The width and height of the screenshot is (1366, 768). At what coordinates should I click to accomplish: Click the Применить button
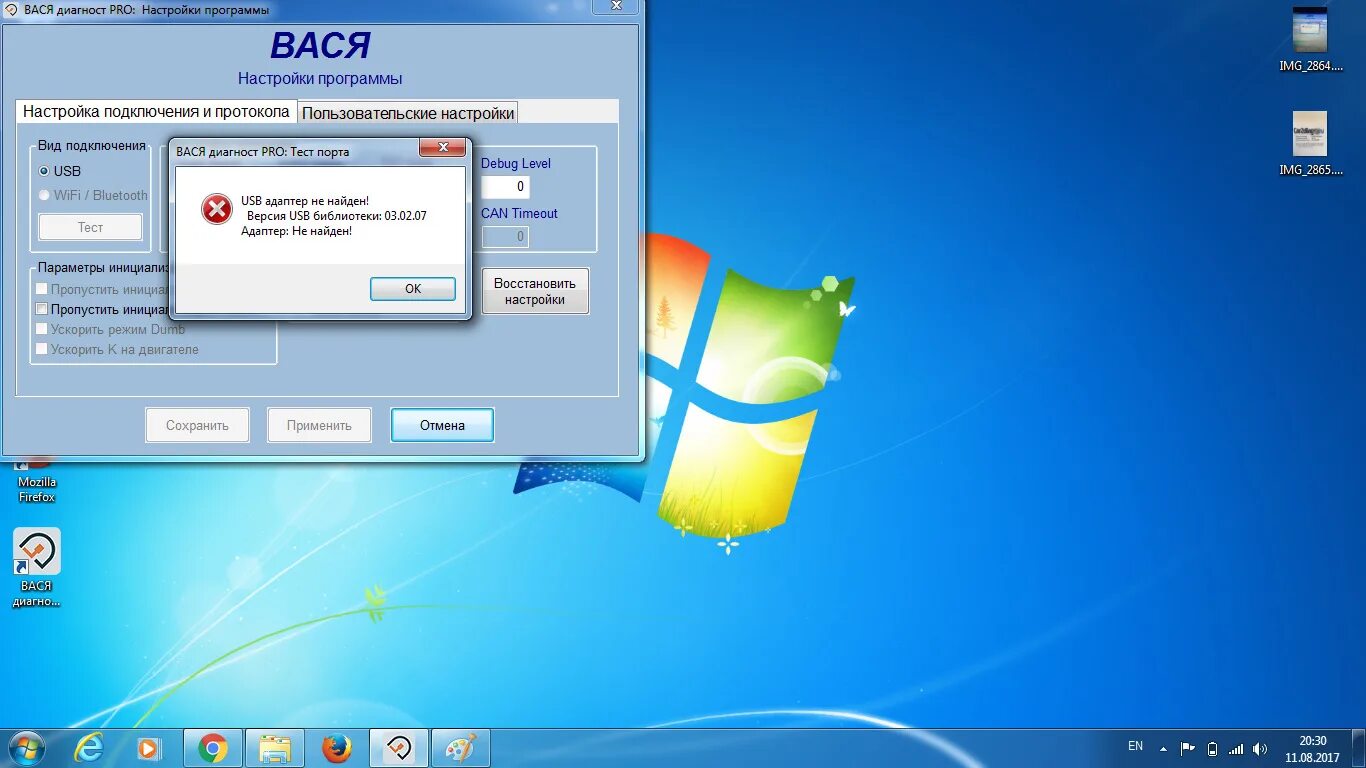[x=319, y=425]
